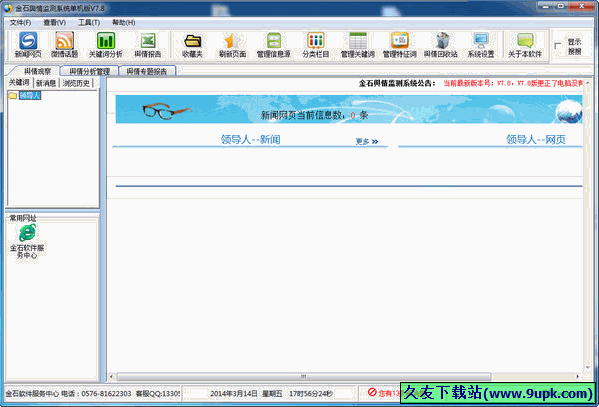Open 分类栏目 category columns
599x407 pixels.
pos(316,45)
